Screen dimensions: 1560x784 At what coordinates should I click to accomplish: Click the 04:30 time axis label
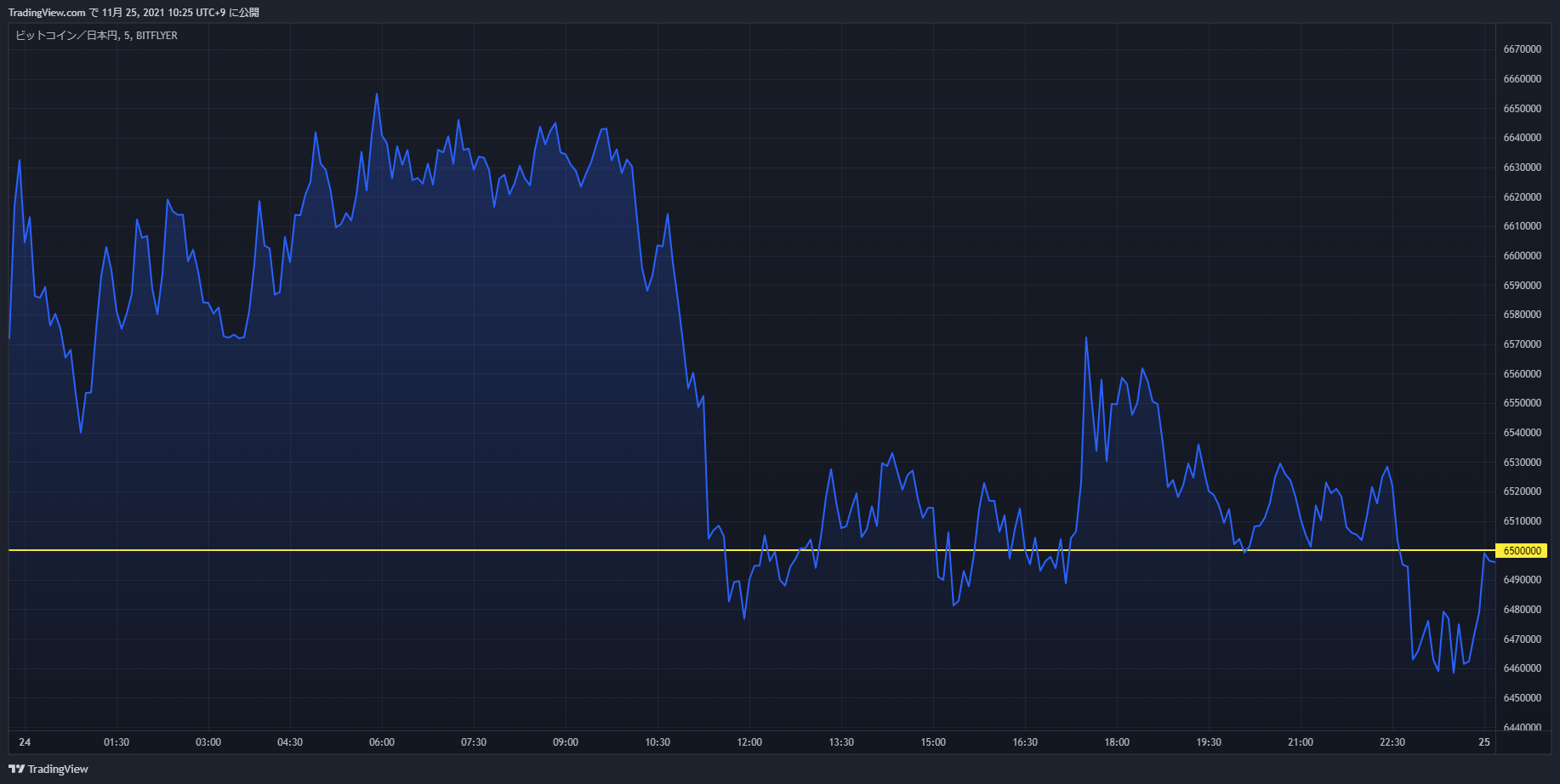coord(290,742)
